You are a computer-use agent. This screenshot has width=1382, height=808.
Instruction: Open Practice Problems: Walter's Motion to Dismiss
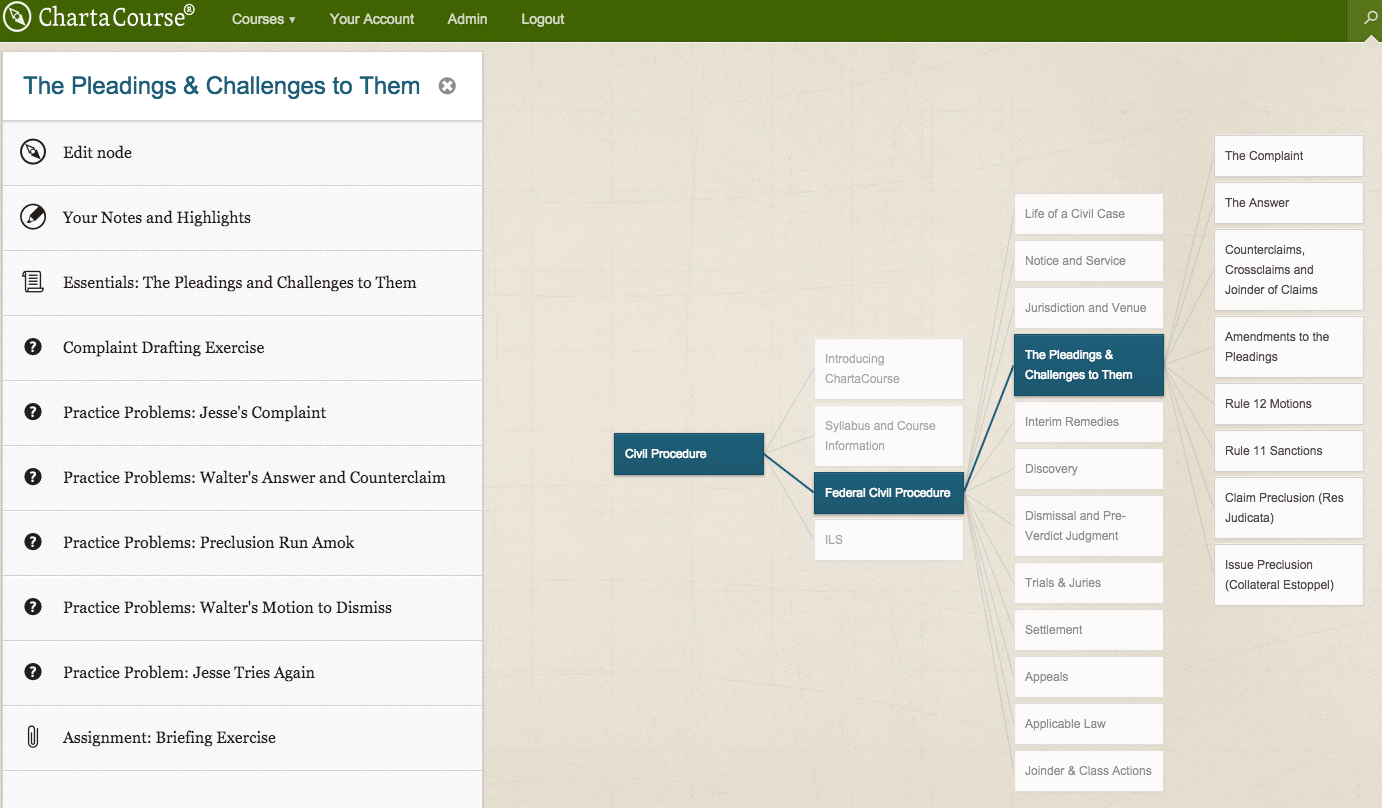coord(242,608)
